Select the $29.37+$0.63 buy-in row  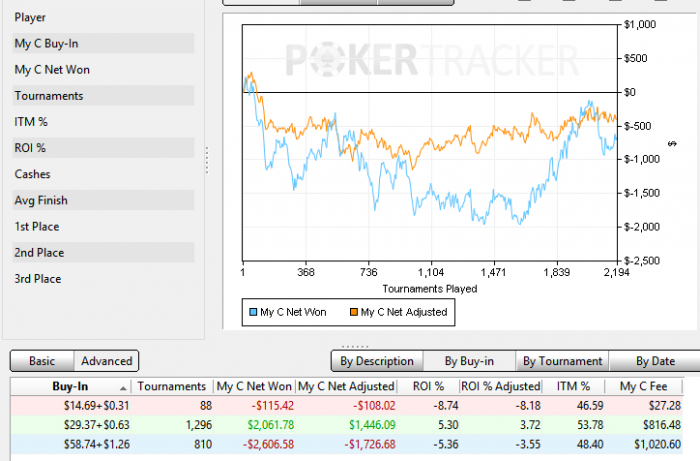tap(347, 425)
